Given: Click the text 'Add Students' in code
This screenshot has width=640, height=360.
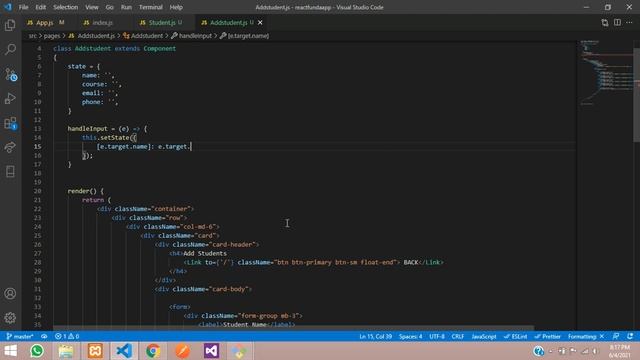Looking at the screenshot, I should [205, 253].
